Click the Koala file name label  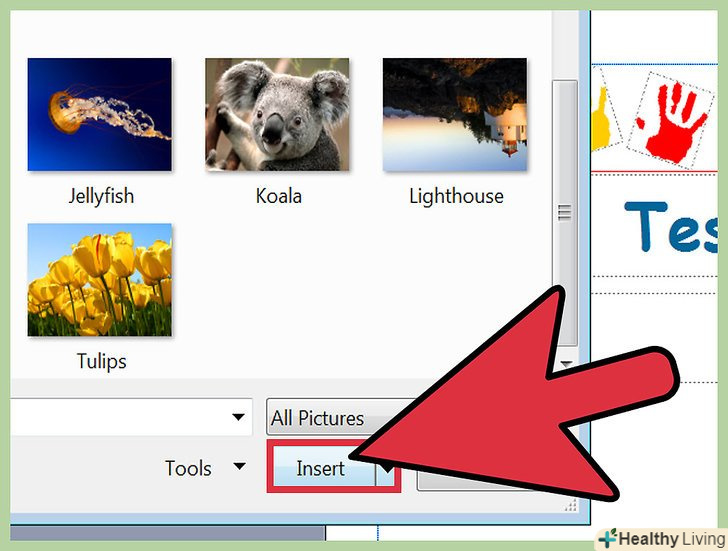tap(279, 196)
